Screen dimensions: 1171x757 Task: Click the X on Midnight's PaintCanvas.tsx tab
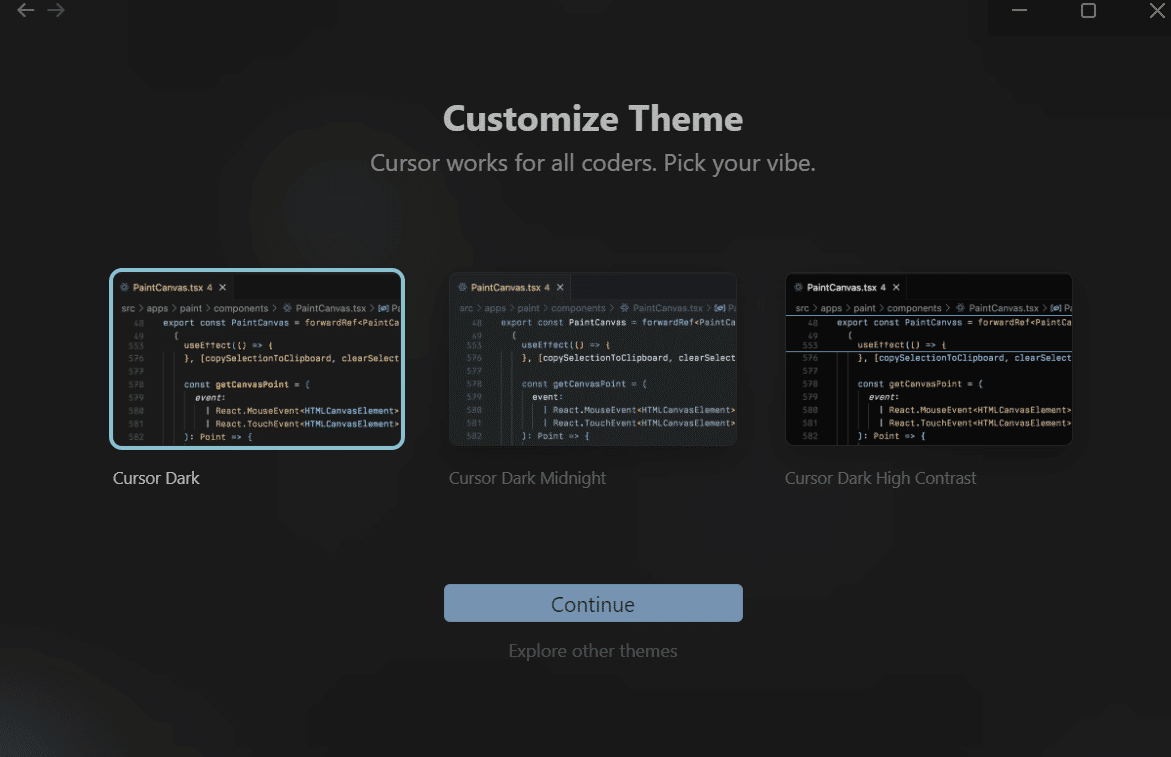558,287
